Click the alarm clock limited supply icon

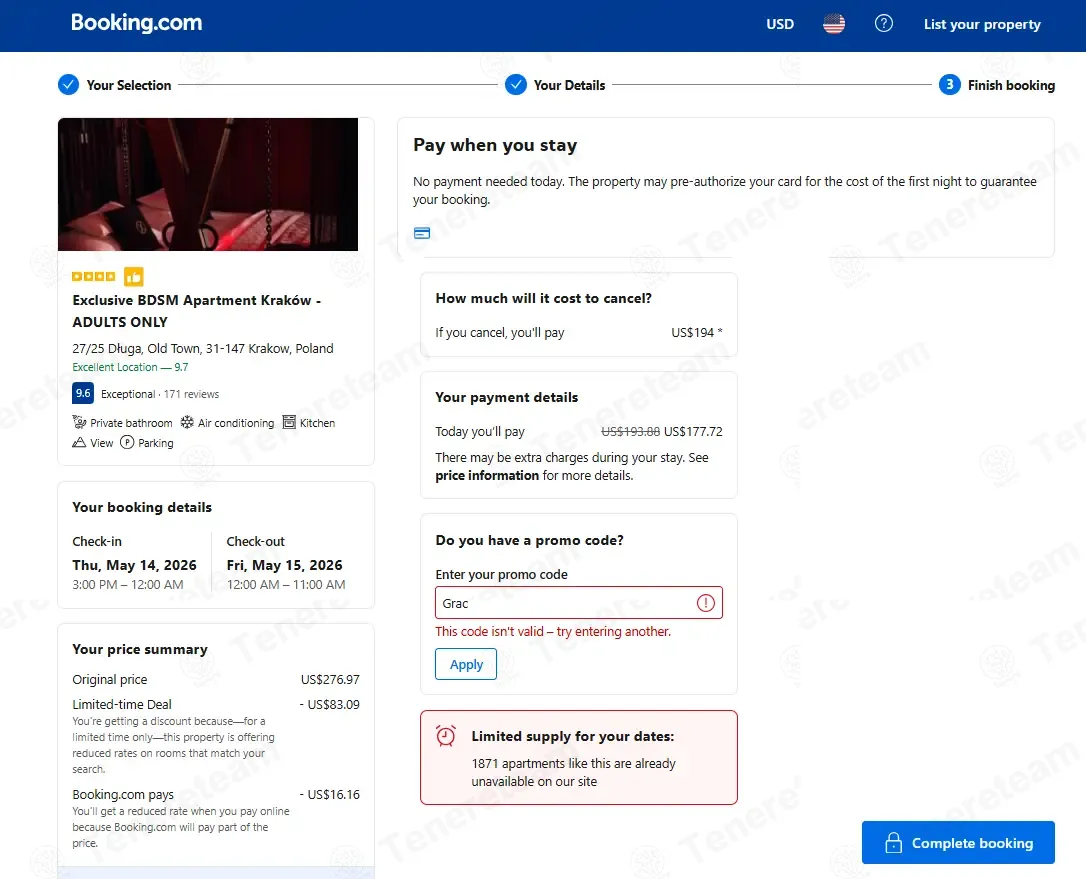[446, 736]
